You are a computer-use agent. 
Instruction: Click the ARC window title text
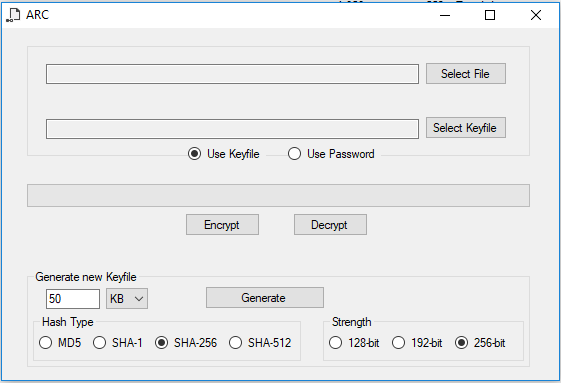(37, 15)
